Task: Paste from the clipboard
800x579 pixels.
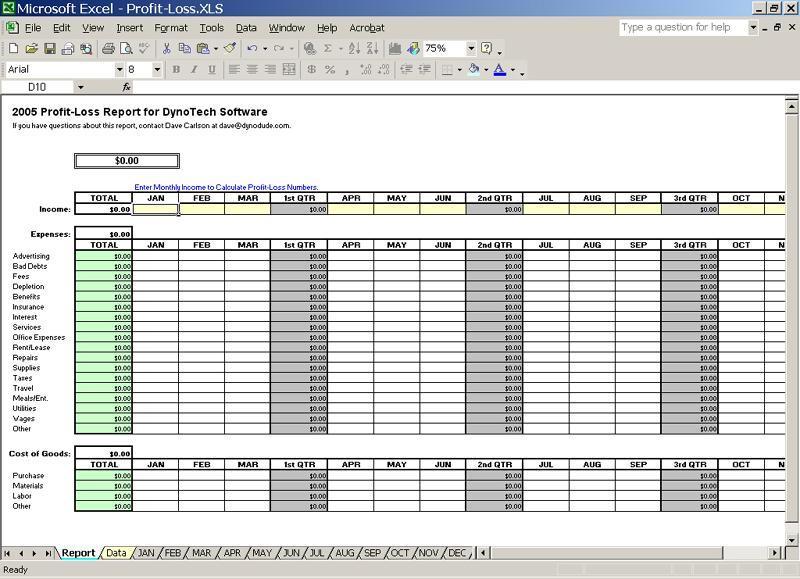Action: pyautogui.click(x=203, y=48)
